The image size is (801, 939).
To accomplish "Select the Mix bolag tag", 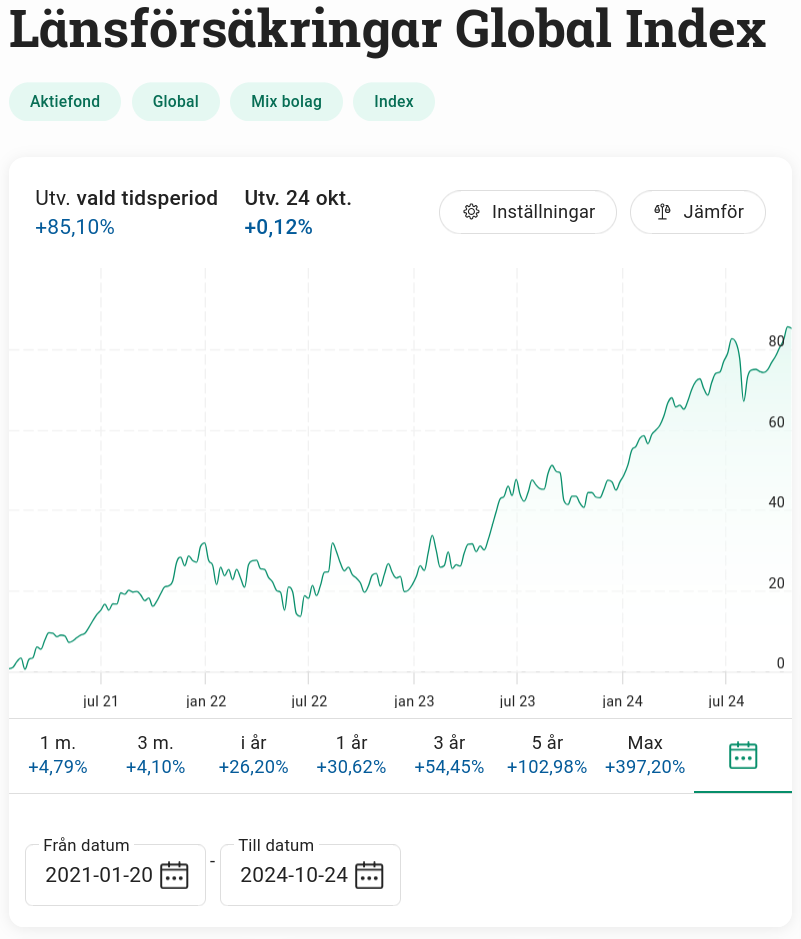I will pos(286,102).
